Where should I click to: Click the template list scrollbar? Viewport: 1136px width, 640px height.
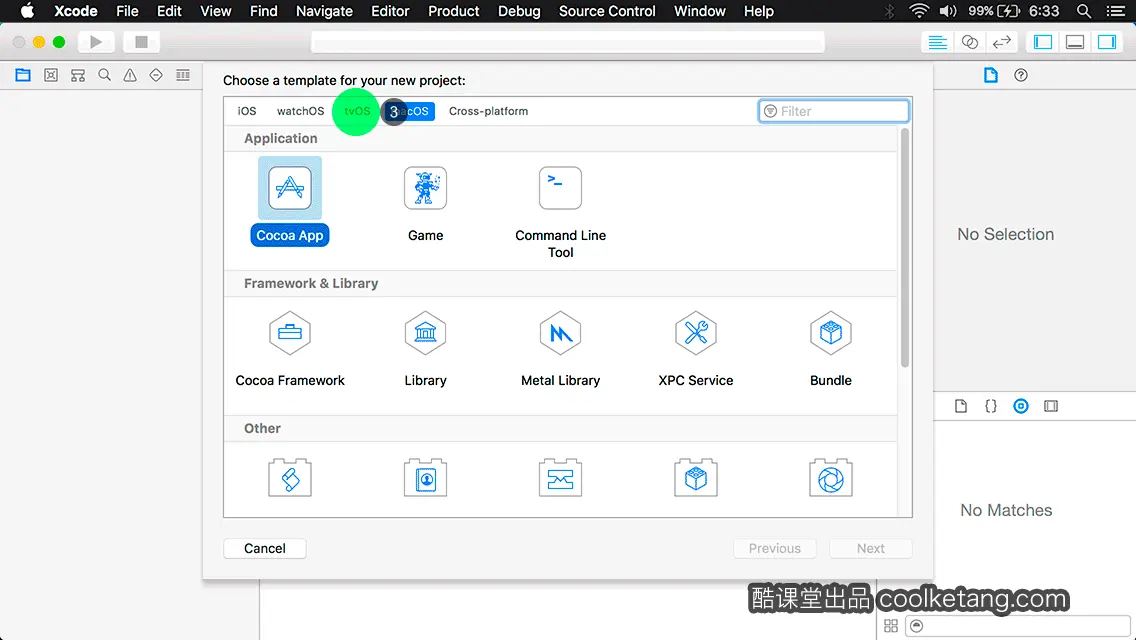[904, 248]
